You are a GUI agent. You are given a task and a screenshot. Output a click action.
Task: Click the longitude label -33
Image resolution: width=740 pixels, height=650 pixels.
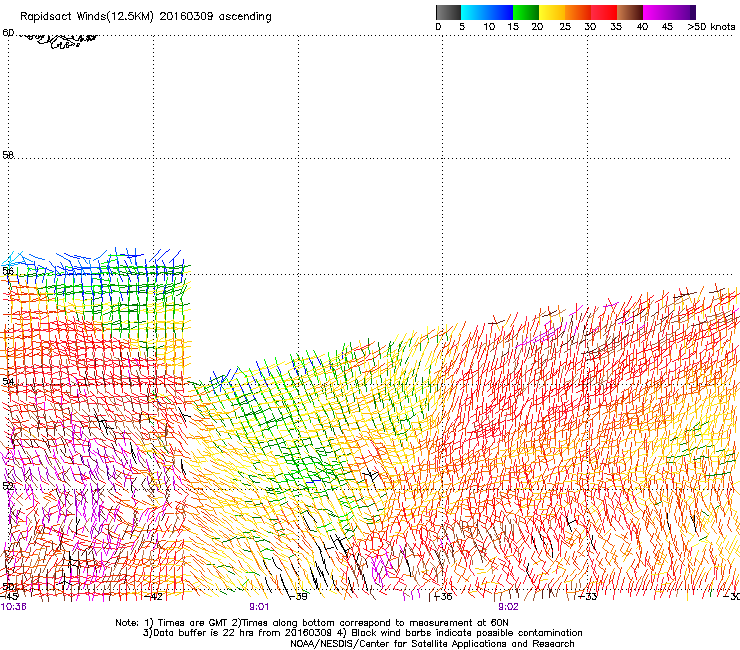click(588, 597)
